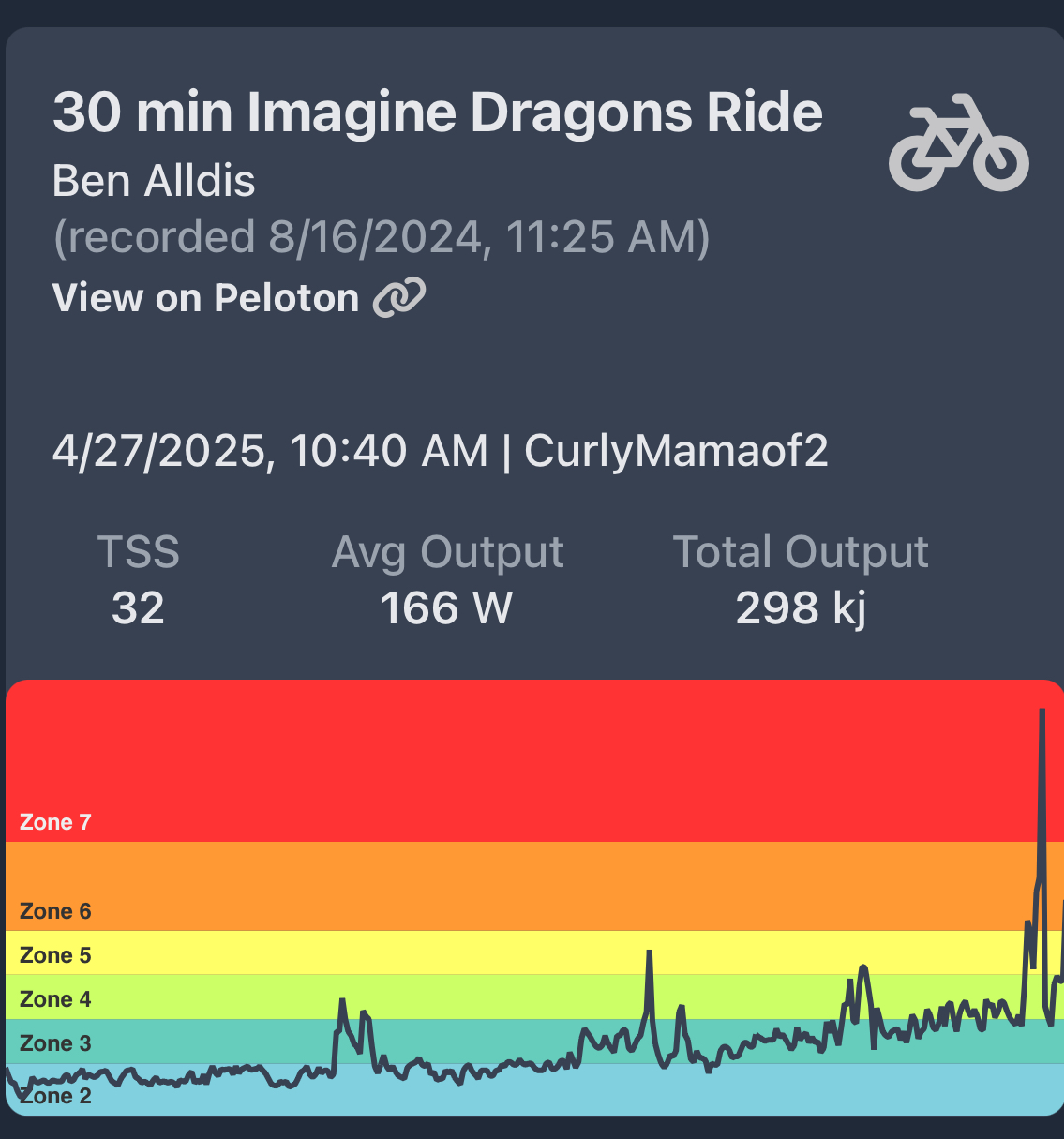This screenshot has width=1064, height=1139.
Task: Click instructor name Ben Alldis
Action: point(154,180)
